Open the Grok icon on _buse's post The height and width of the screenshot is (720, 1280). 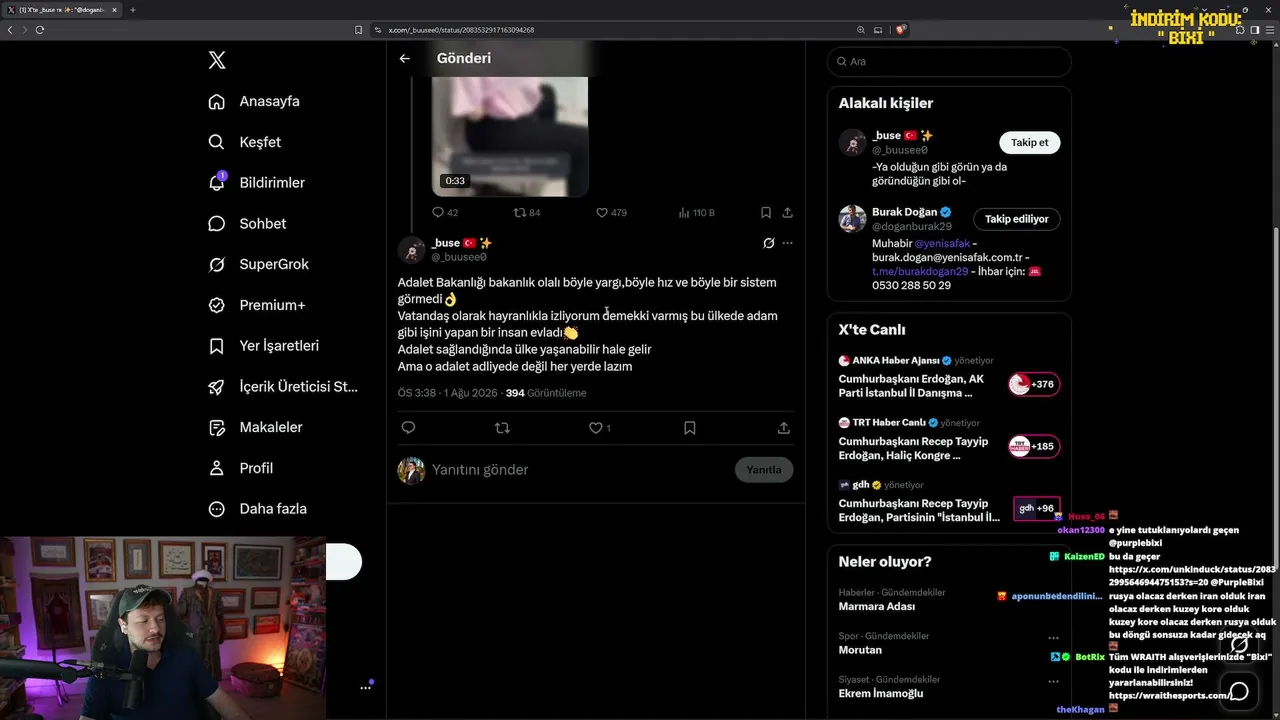[768, 243]
